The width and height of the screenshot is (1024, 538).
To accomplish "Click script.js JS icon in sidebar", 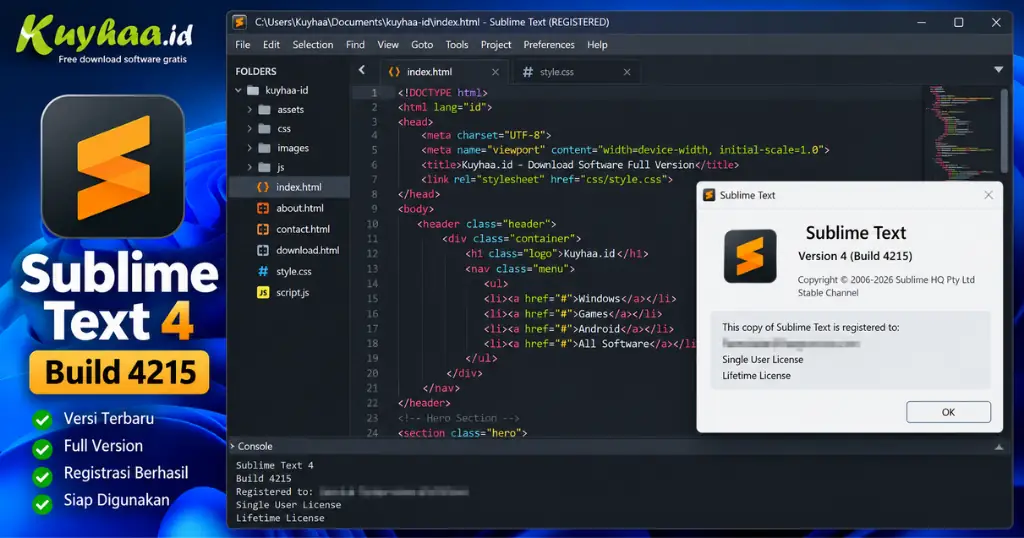I will point(263,293).
